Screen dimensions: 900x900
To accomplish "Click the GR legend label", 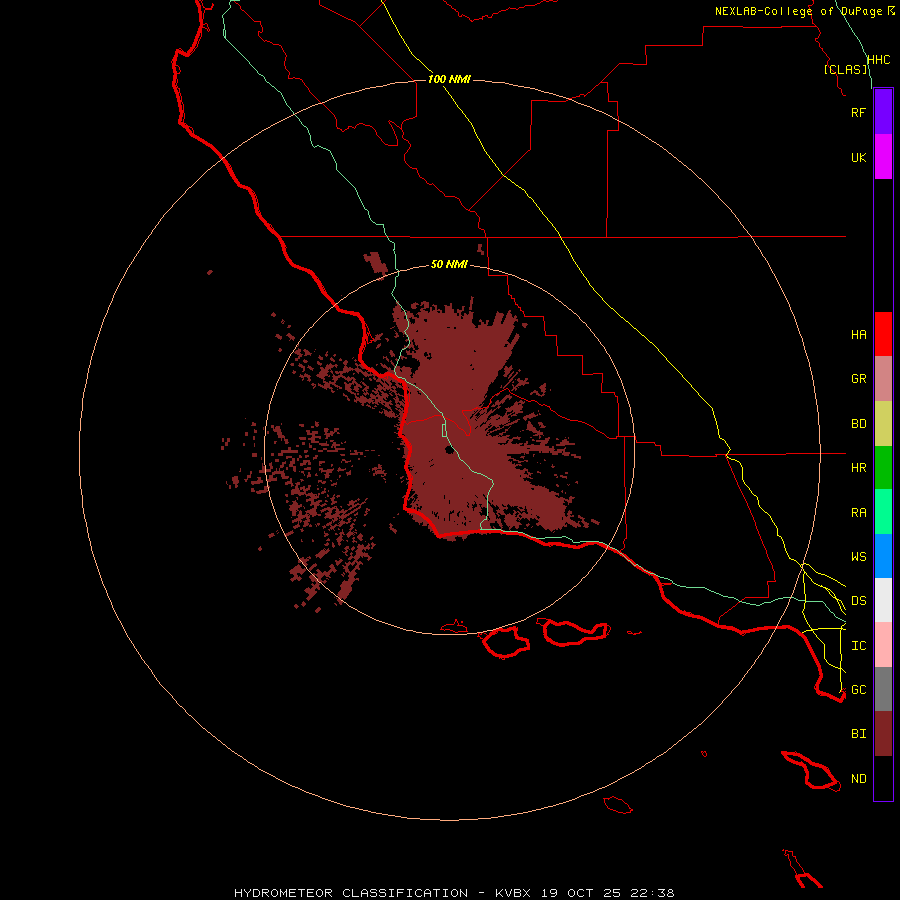I will point(858,378).
